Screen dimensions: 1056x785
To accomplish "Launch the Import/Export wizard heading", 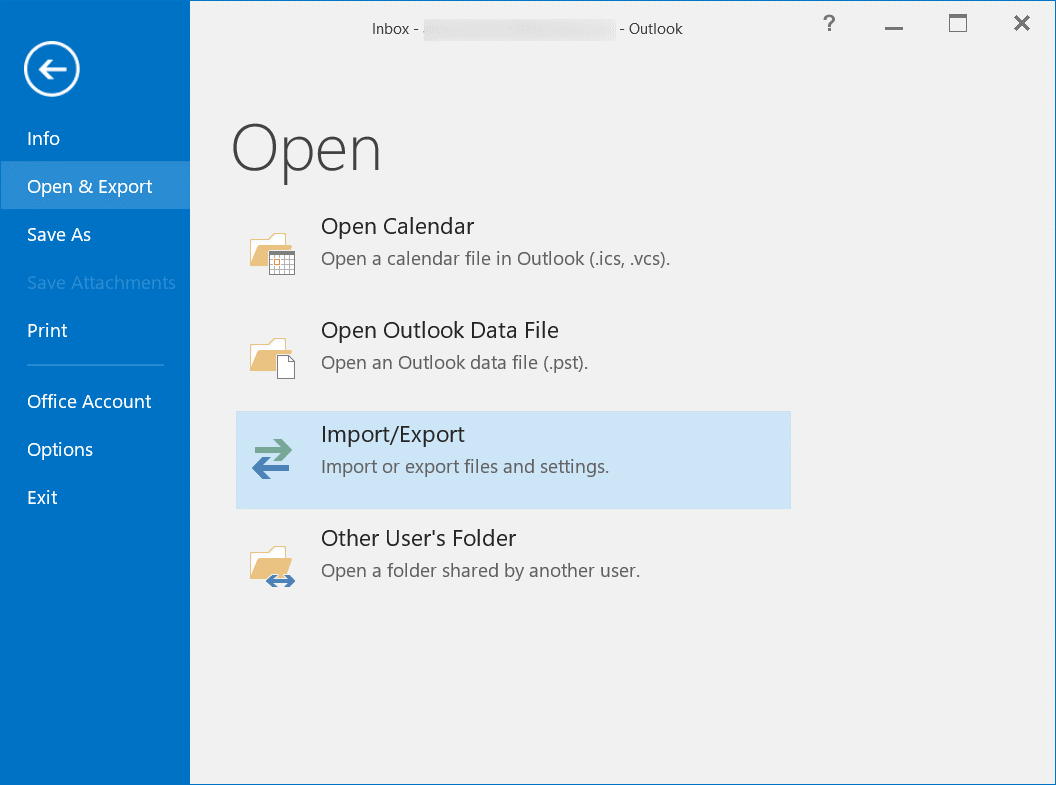I will point(393,435).
